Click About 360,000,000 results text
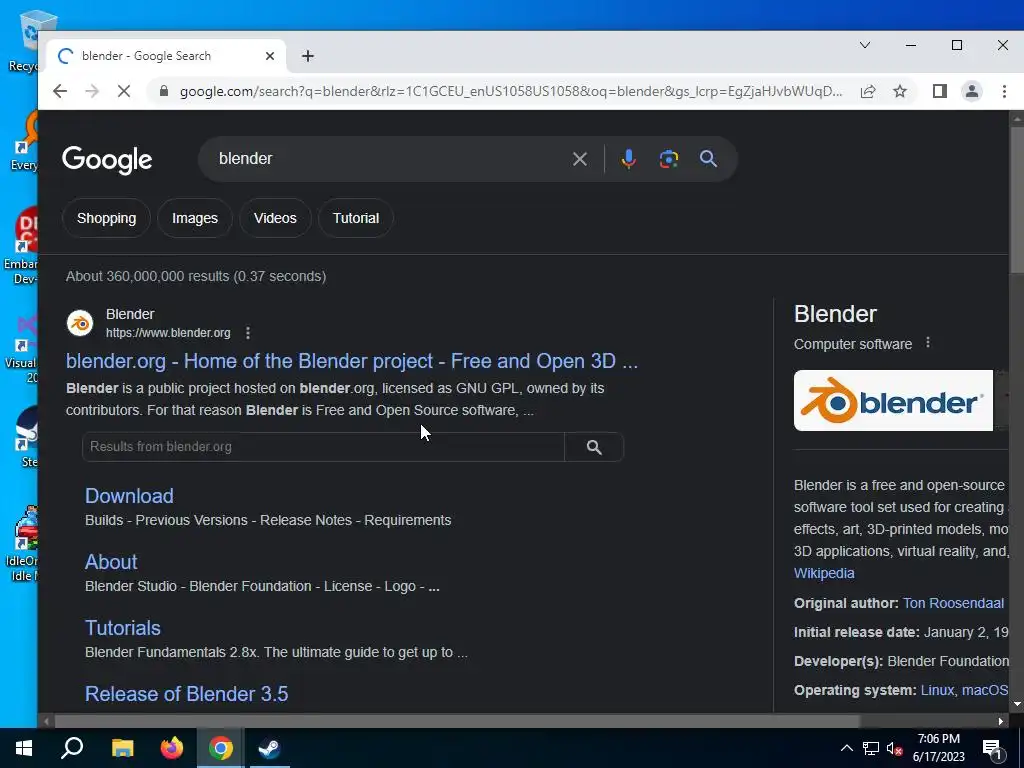 (196, 276)
